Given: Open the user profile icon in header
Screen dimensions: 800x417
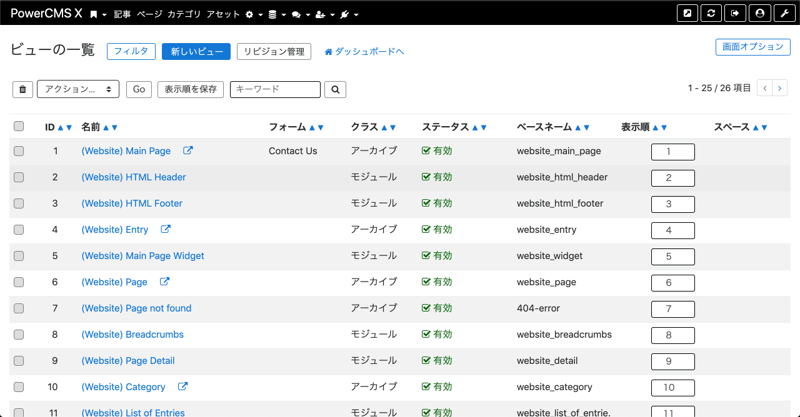Looking at the screenshot, I should pos(760,14).
